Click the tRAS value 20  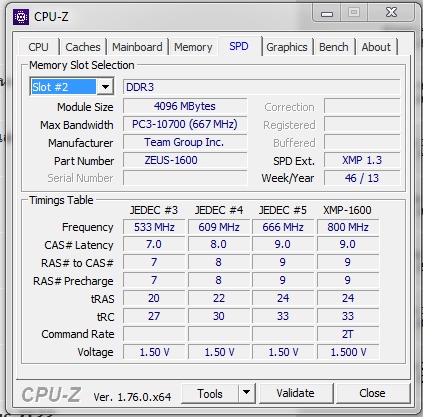pyautogui.click(x=154, y=298)
